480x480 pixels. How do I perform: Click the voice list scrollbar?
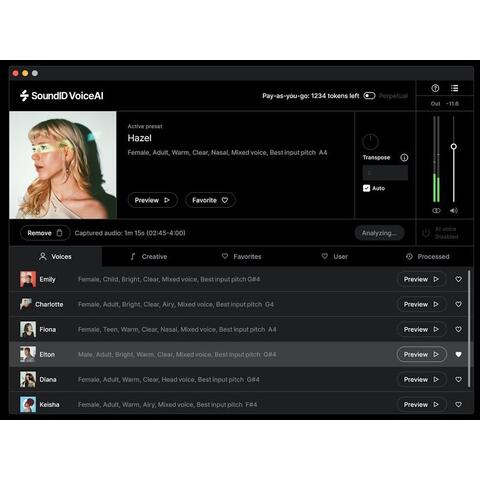click(x=469, y=329)
